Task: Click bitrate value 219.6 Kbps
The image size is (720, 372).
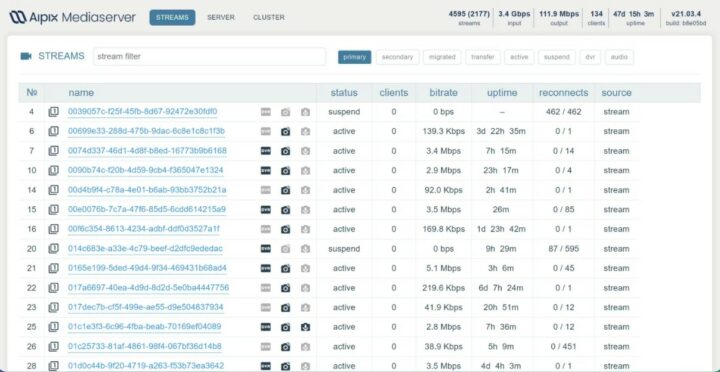Action: click(x=444, y=287)
